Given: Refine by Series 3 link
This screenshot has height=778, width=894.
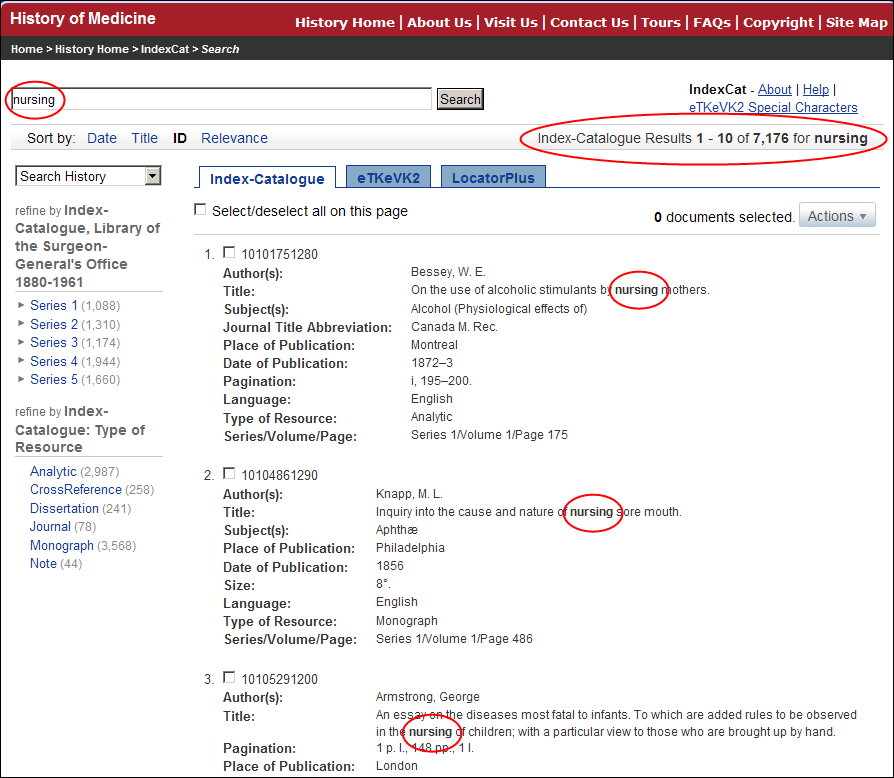Looking at the screenshot, I should (x=54, y=343).
